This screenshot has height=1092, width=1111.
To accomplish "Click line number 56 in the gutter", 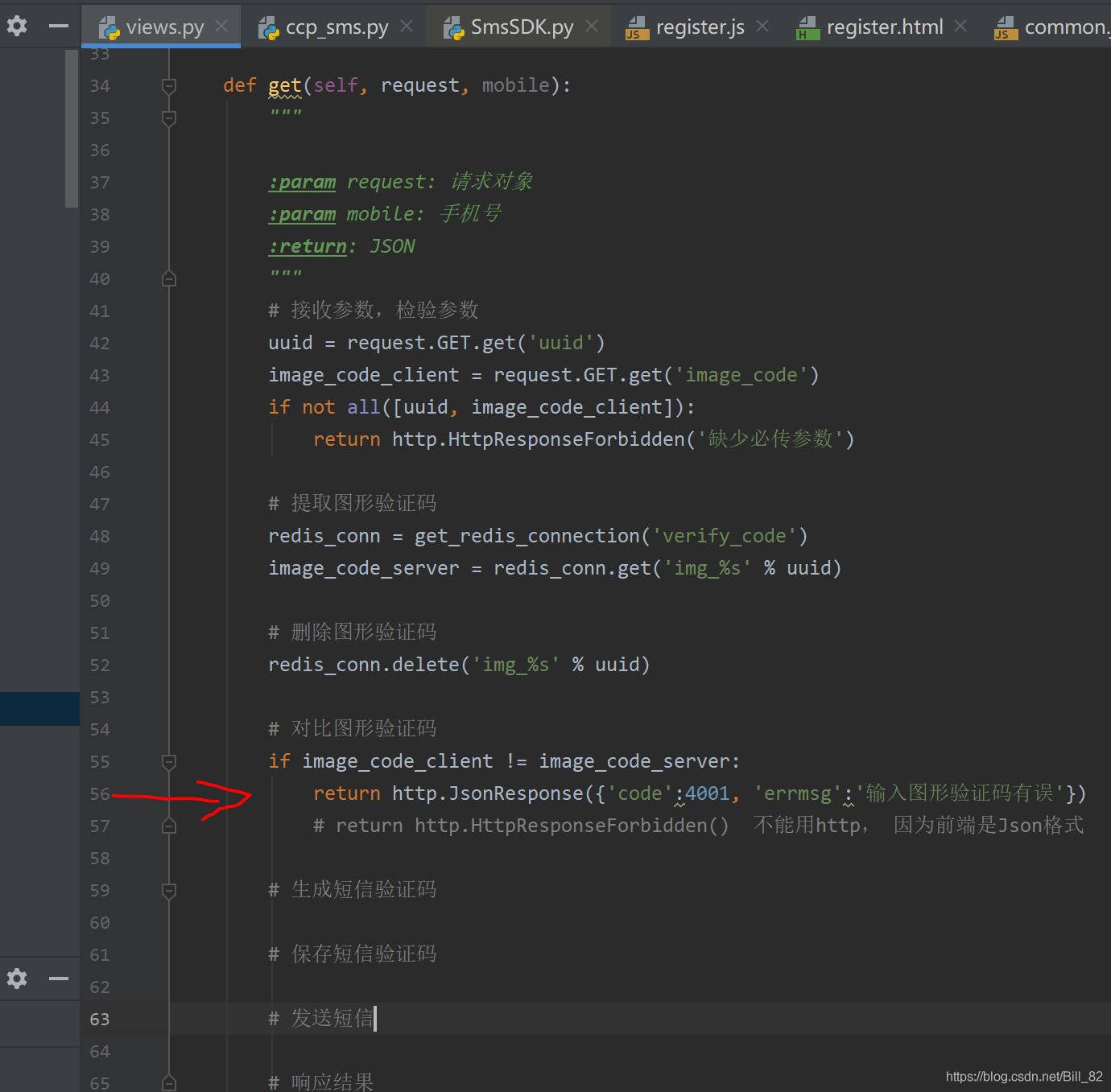I will point(100,793).
